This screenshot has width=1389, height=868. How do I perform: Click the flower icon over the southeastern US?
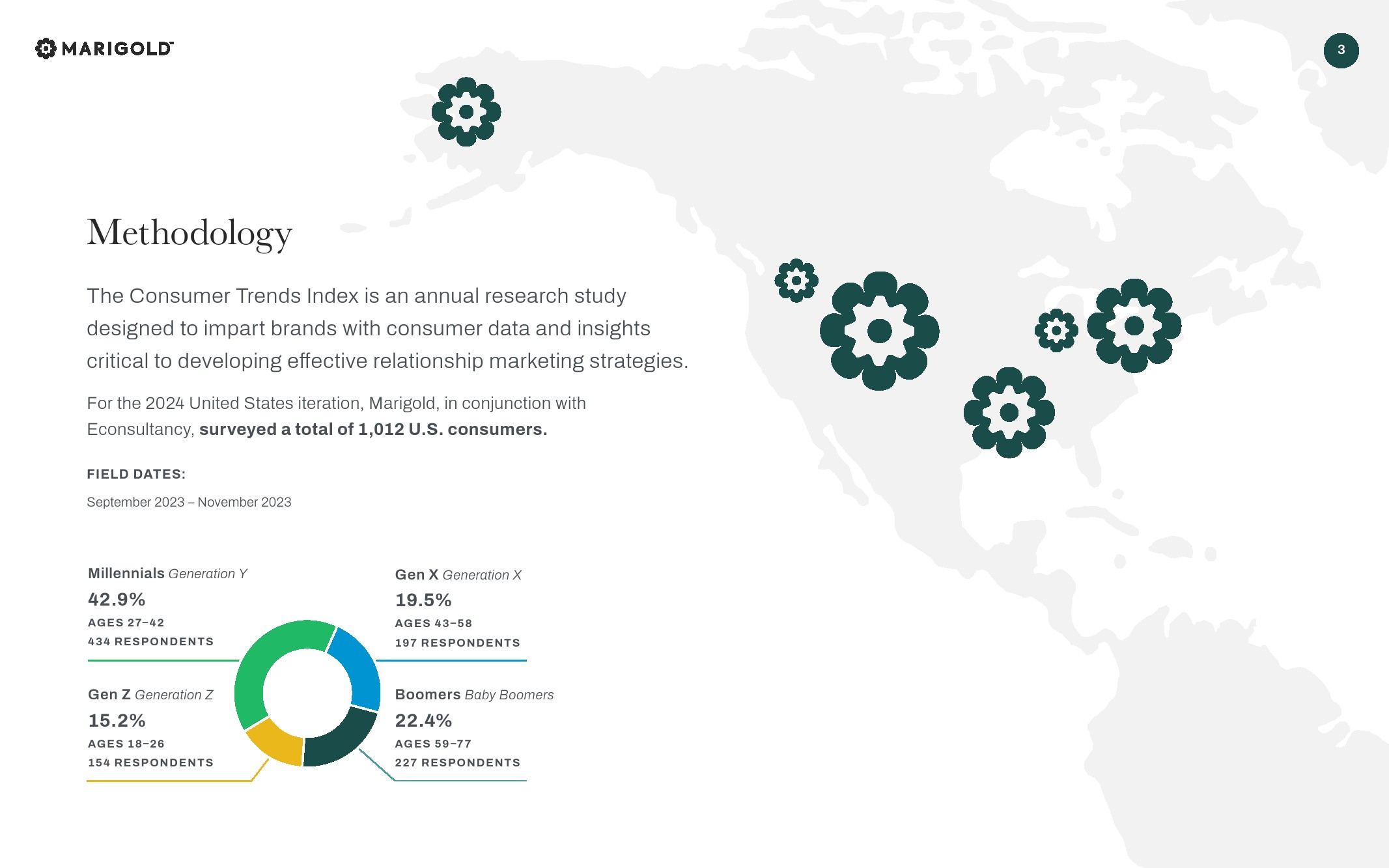click(x=1009, y=412)
